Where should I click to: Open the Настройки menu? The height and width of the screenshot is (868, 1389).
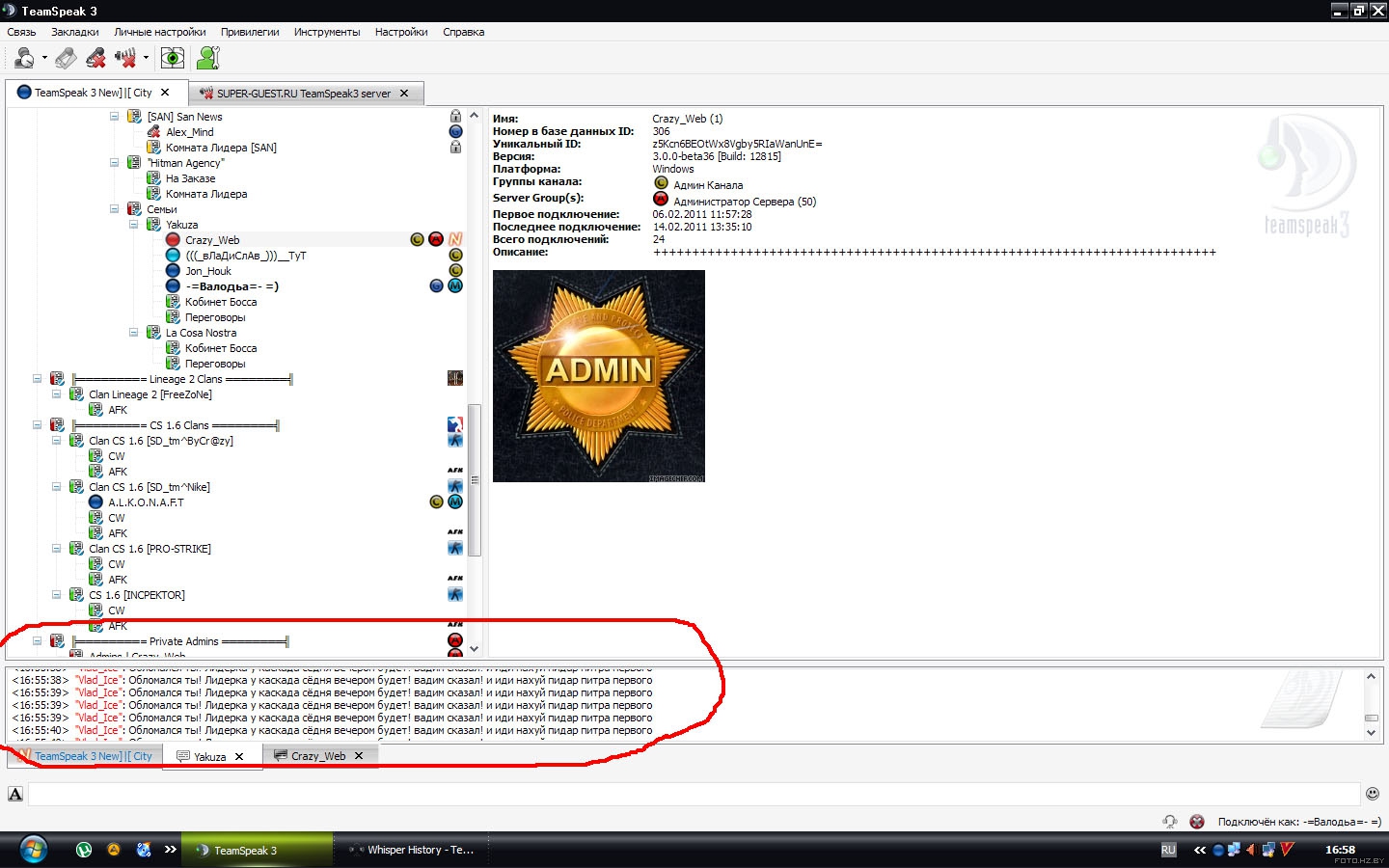coord(401,32)
